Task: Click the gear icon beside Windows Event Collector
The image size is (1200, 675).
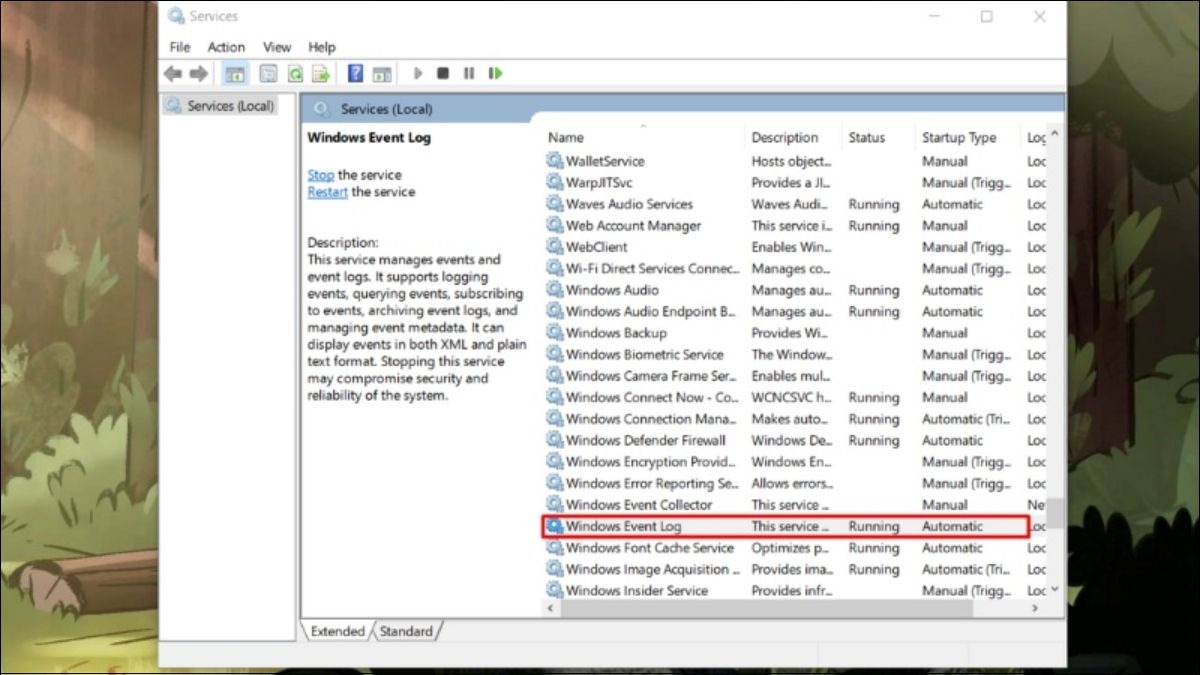Action: pos(555,505)
